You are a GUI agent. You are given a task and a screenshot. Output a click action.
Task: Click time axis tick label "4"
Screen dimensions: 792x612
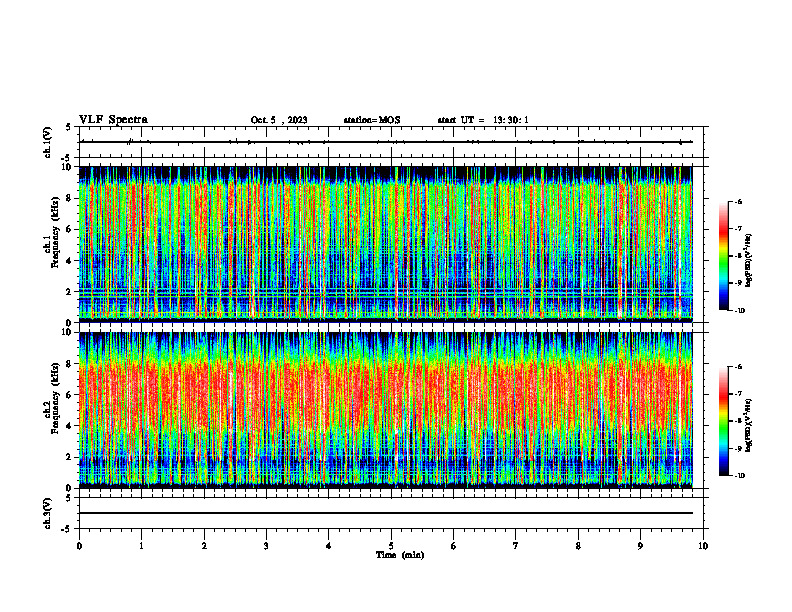pyautogui.click(x=329, y=546)
